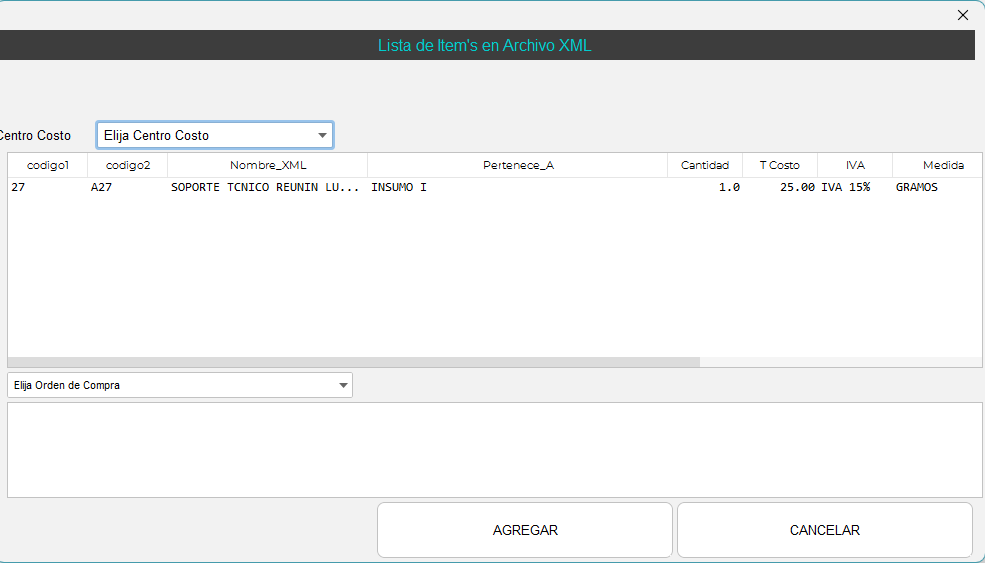Focus the empty text area below the order dropdown

494,449
